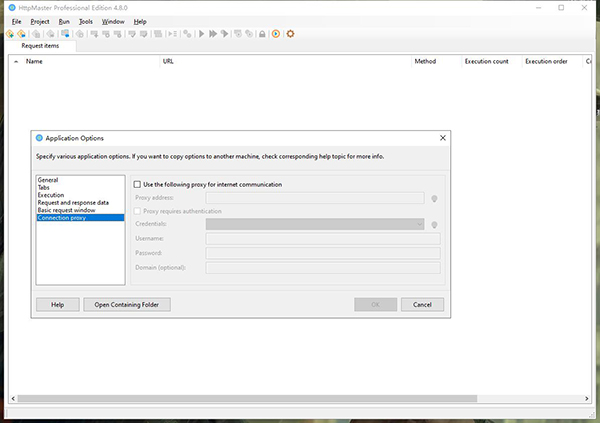
Task: Click the new project icon with green plus
Action: (x=10, y=34)
